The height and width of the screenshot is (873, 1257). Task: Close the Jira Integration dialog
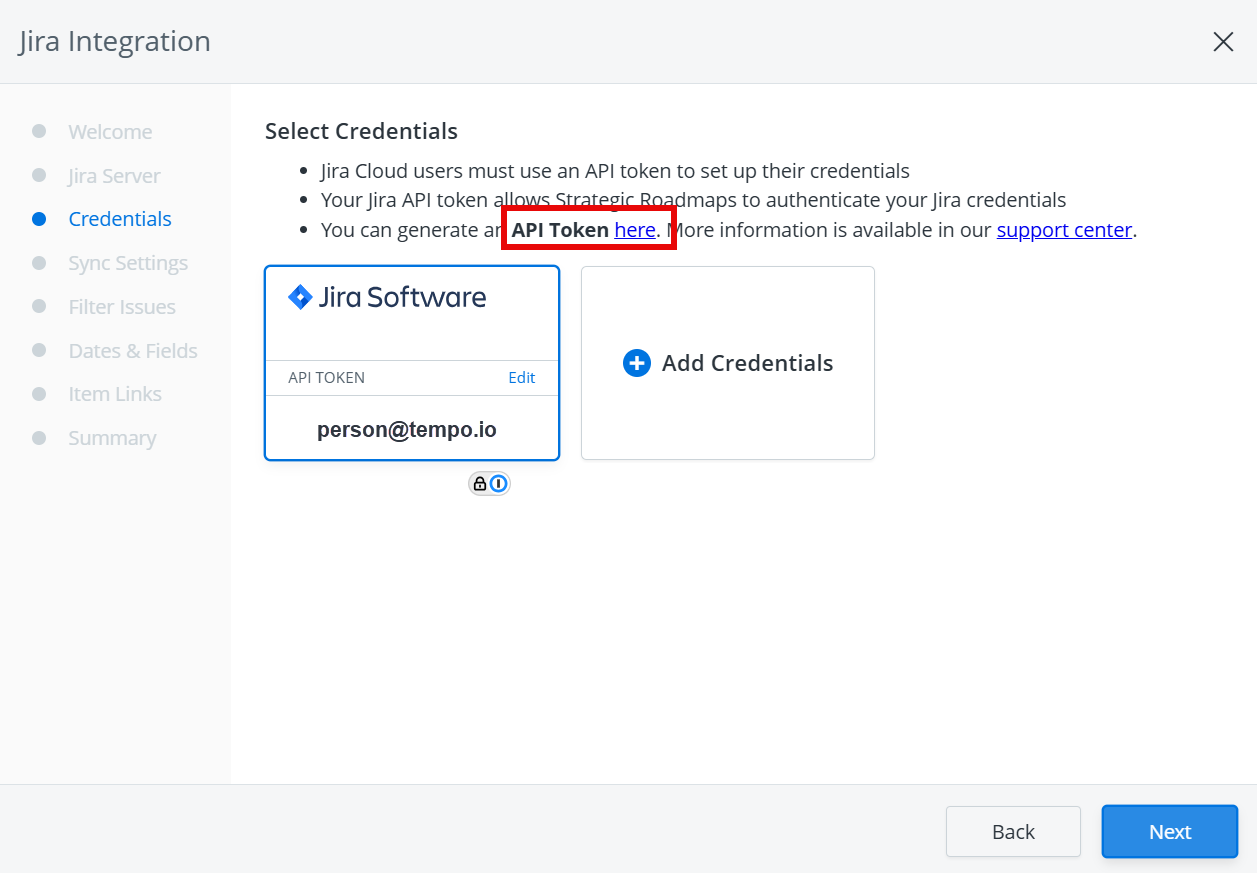pos(1223,42)
